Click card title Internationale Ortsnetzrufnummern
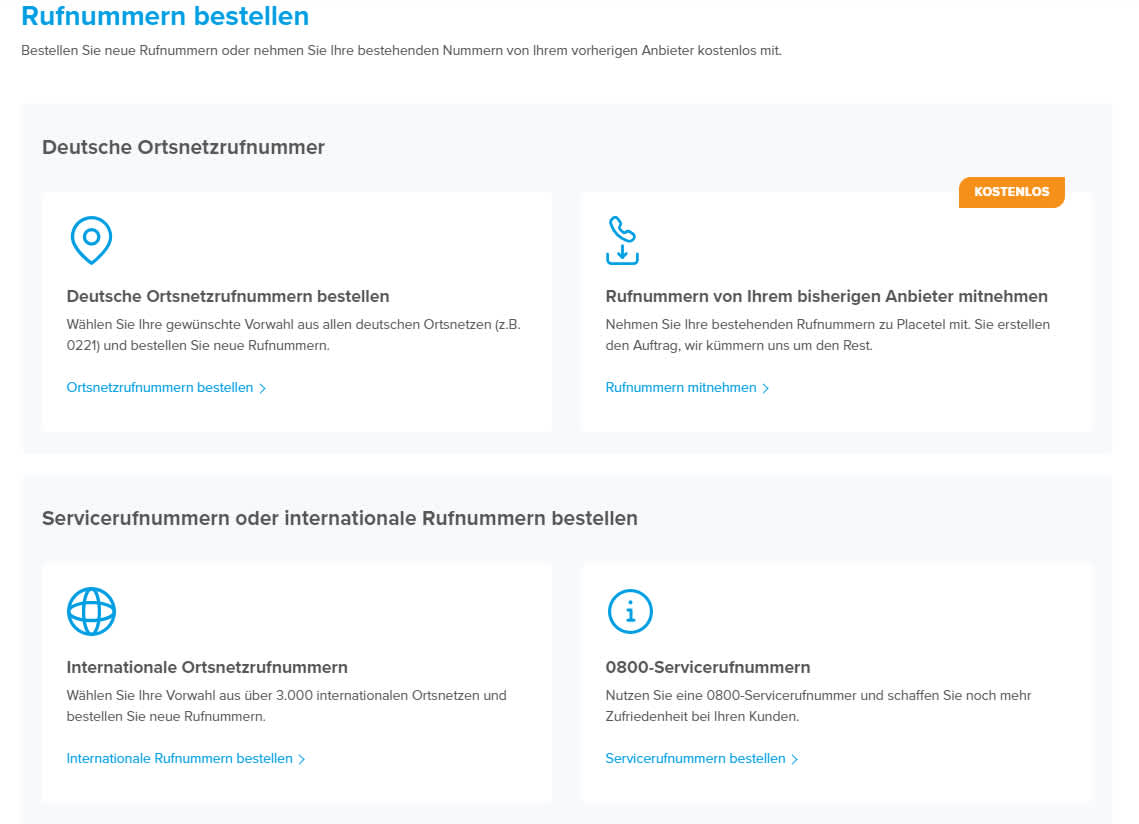The height and width of the screenshot is (824, 1139). (207, 666)
